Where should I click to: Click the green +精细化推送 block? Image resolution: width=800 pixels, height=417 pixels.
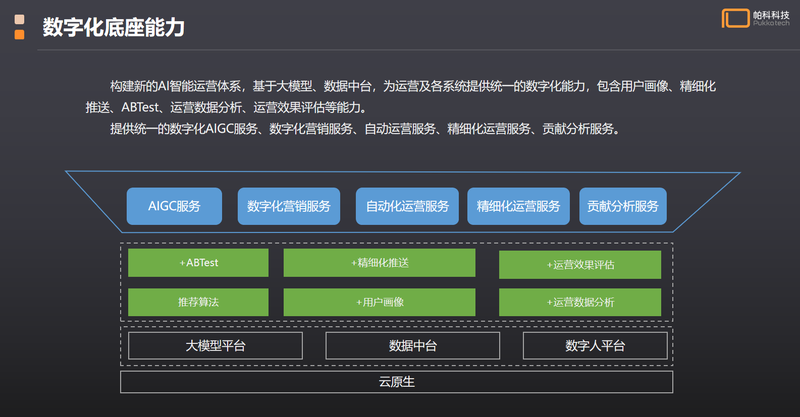click(380, 263)
